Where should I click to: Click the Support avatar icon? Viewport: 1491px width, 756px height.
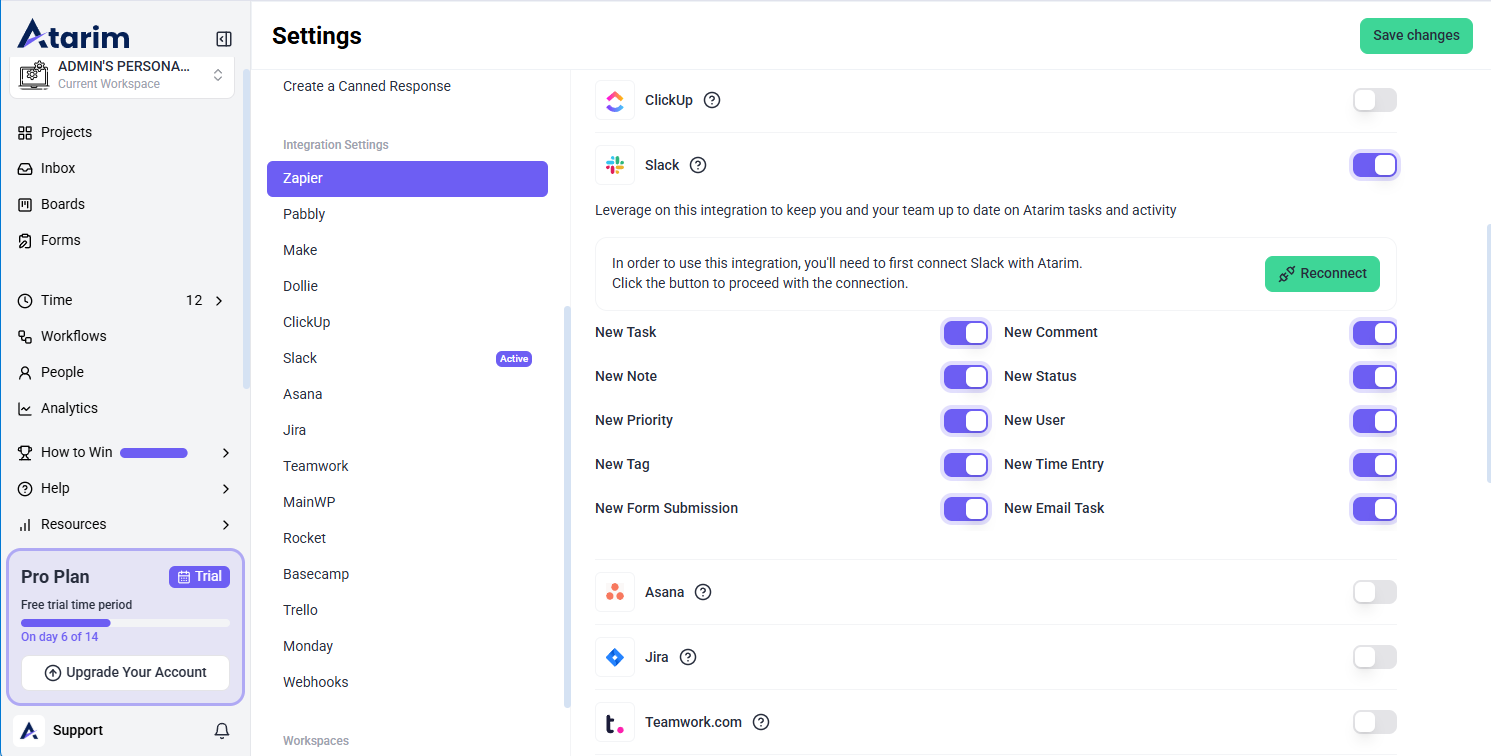[x=29, y=731]
